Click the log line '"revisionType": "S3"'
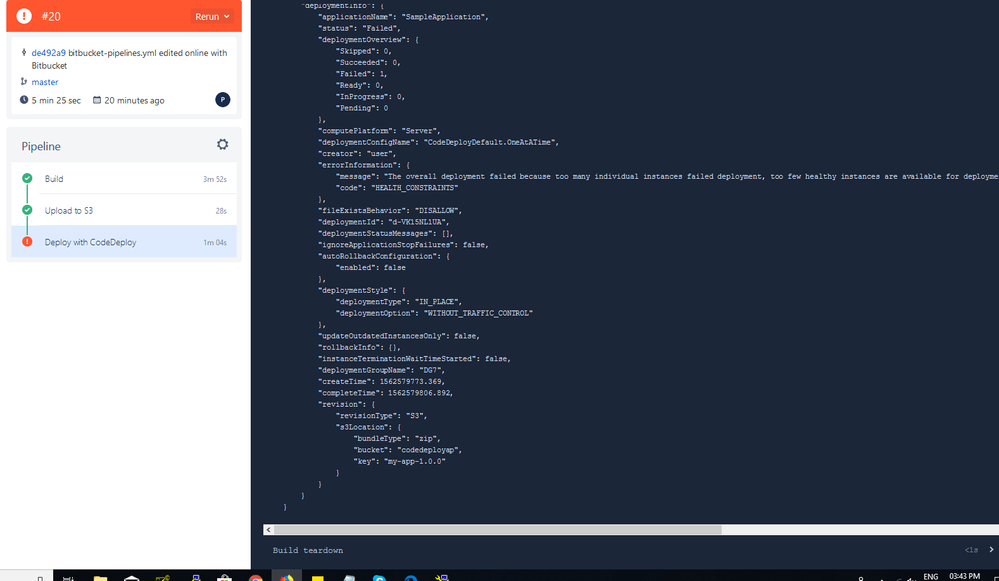This screenshot has width=999, height=581. tap(382, 415)
